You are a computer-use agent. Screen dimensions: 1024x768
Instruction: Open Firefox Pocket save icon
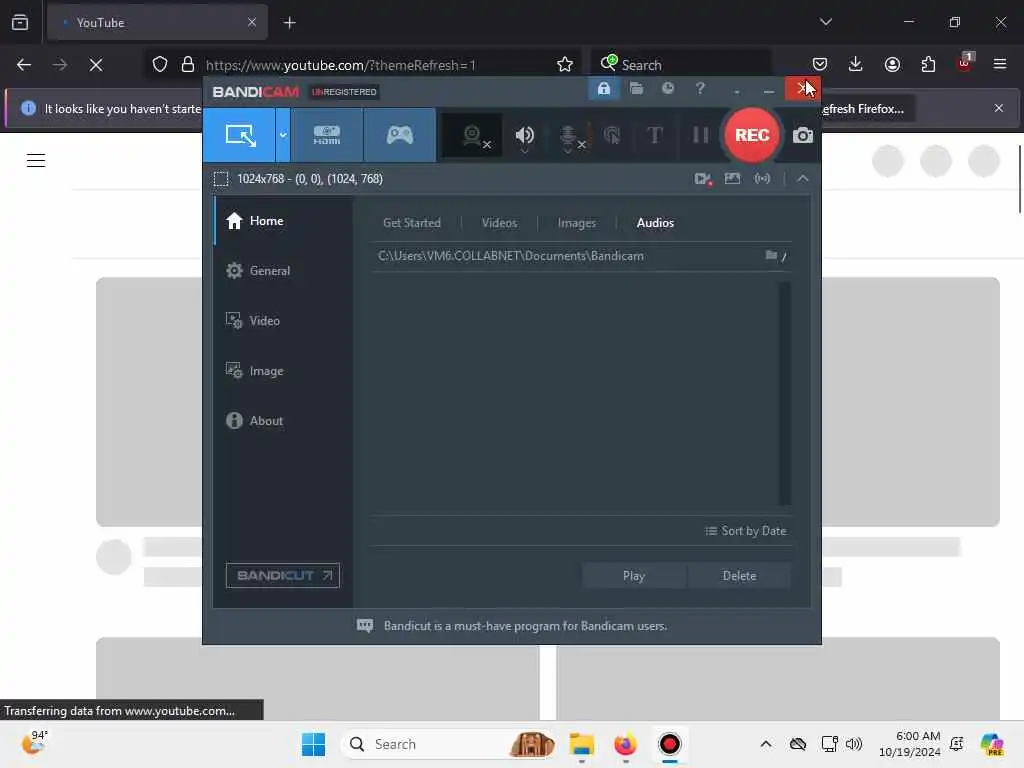[x=820, y=64]
